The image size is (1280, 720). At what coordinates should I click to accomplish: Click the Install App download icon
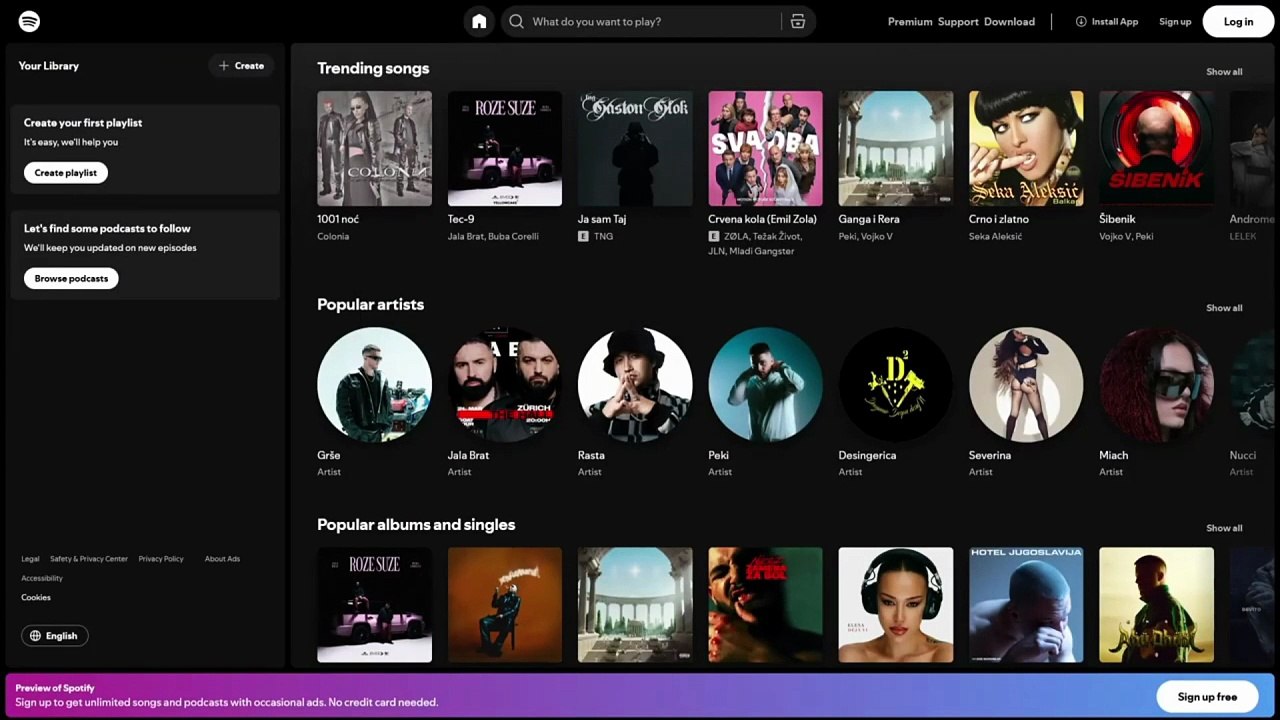tap(1081, 21)
